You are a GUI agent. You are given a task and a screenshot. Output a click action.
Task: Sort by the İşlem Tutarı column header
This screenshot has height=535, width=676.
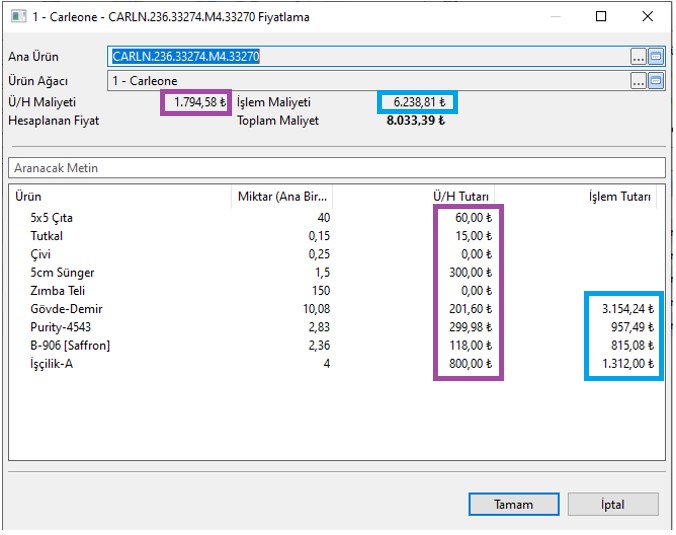point(580,197)
